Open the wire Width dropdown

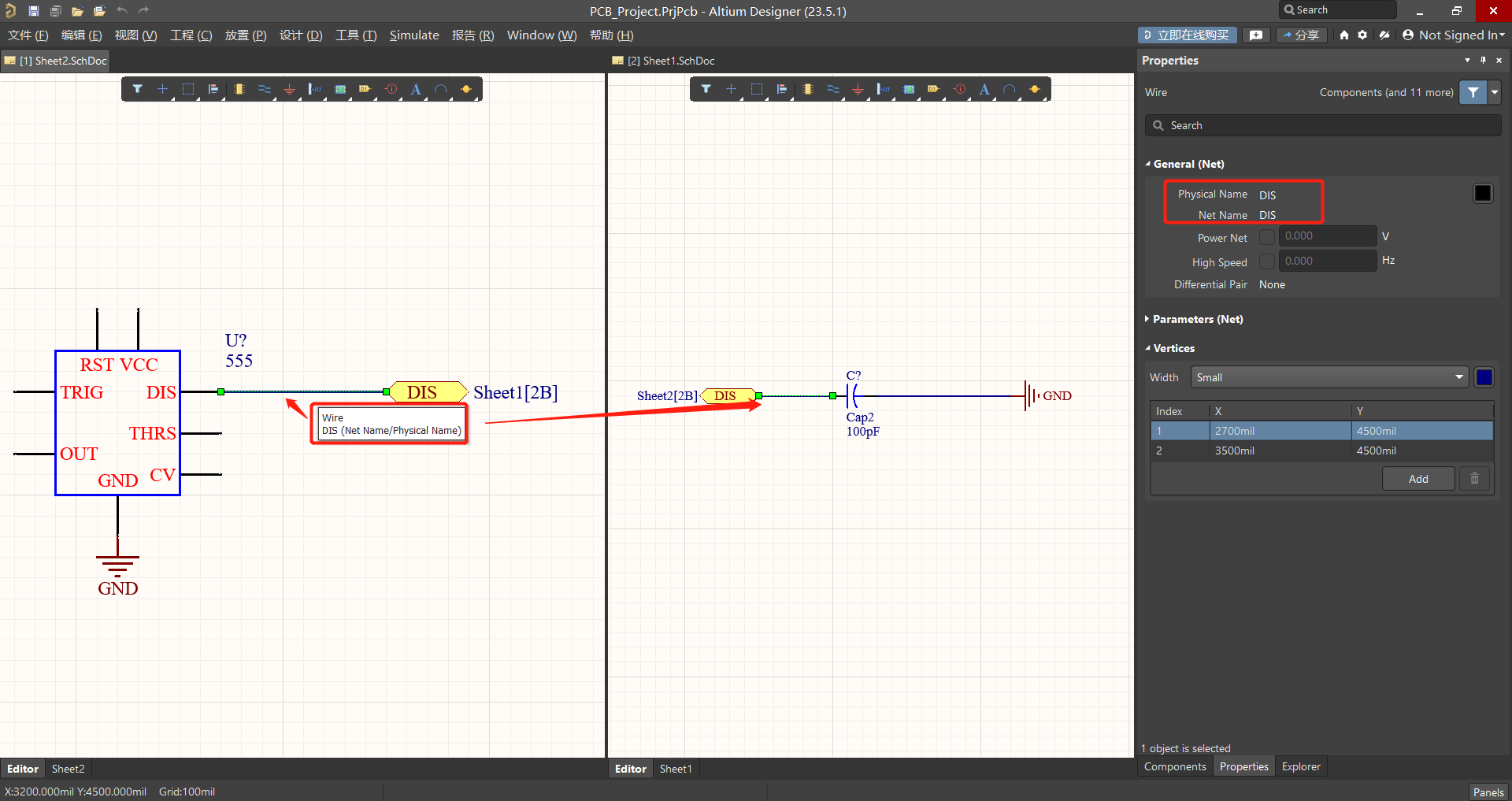pyautogui.click(x=1330, y=377)
